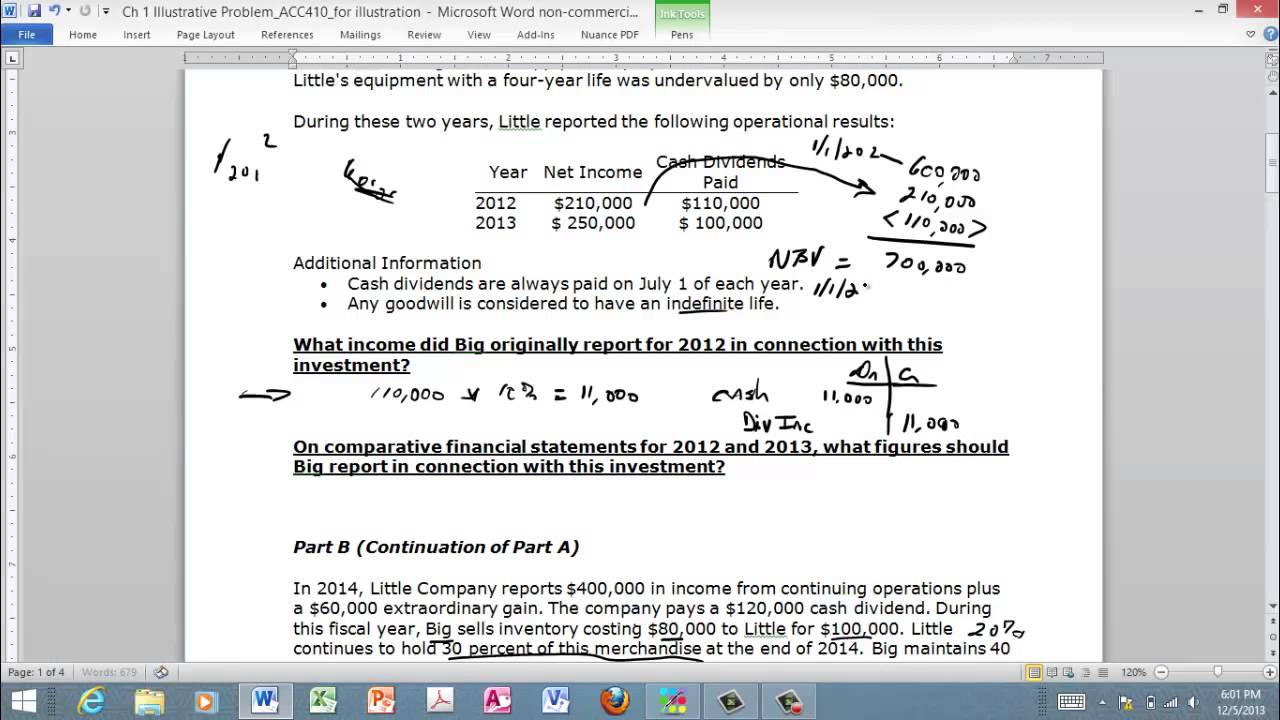Open Access from the taskbar
Image resolution: width=1280 pixels, height=720 pixels.
[x=497, y=701]
